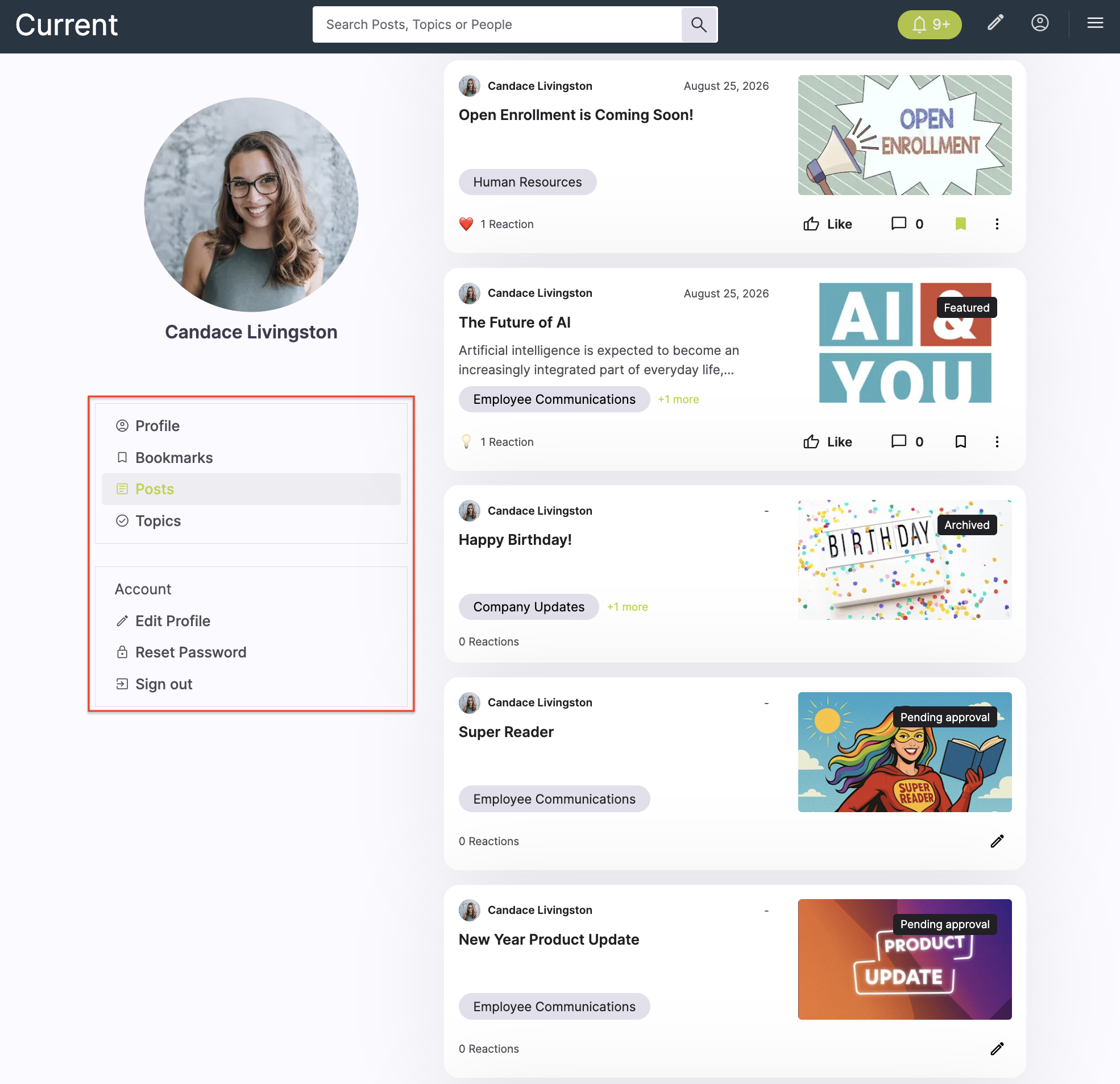Edit the New Year Product Update post

[997, 1049]
